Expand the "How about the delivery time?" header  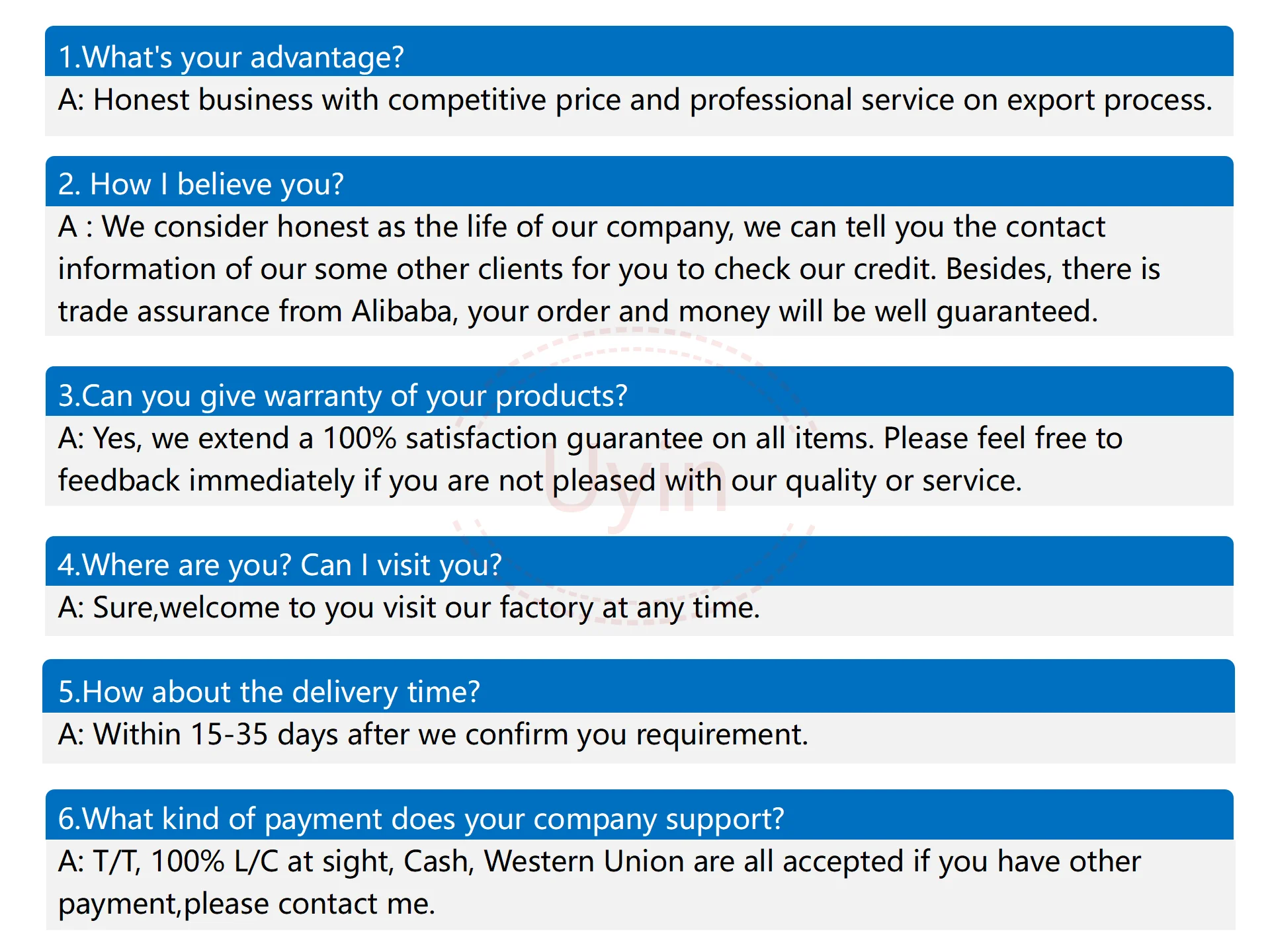[639, 686]
